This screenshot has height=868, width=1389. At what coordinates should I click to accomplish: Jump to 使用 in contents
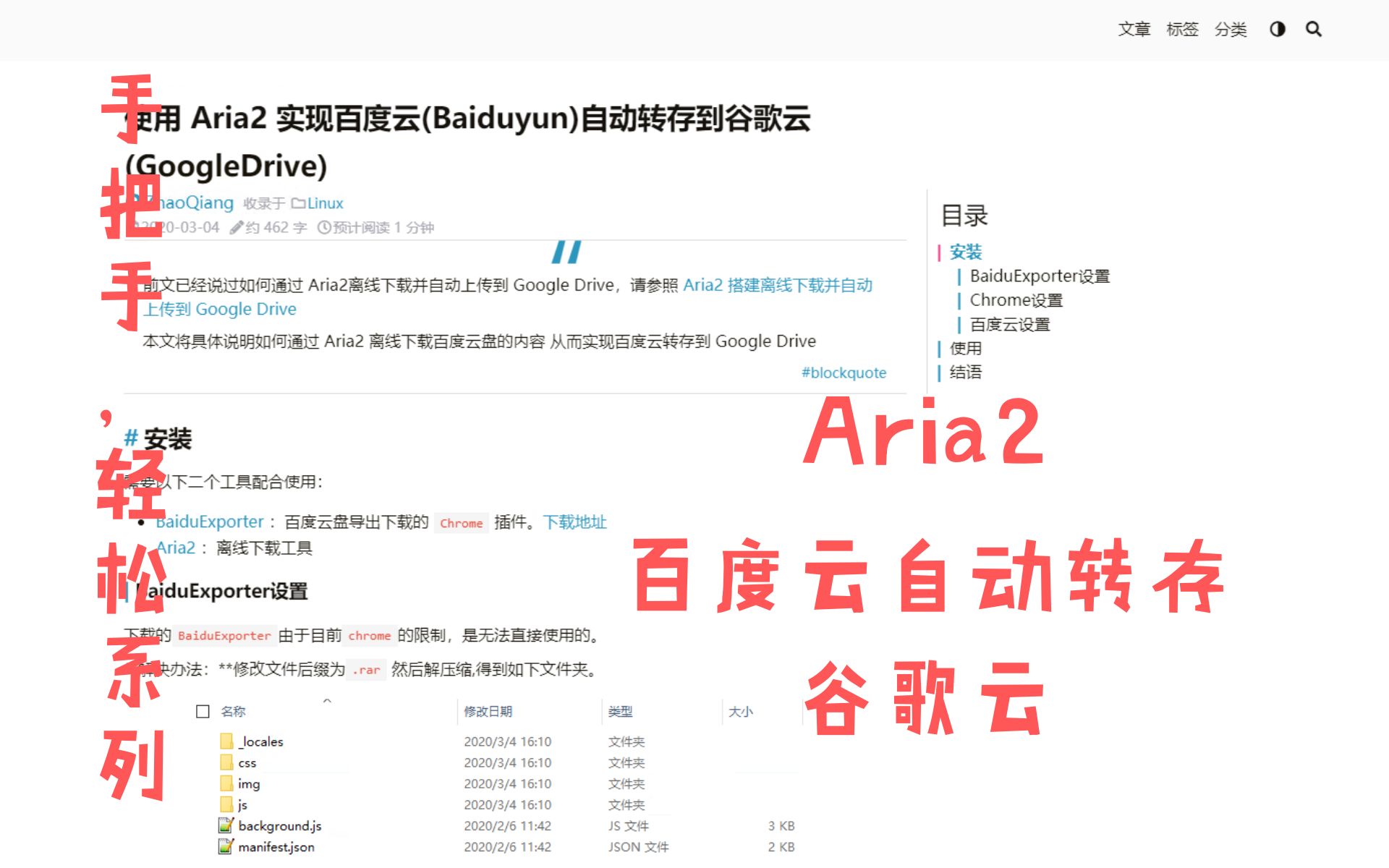(966, 348)
